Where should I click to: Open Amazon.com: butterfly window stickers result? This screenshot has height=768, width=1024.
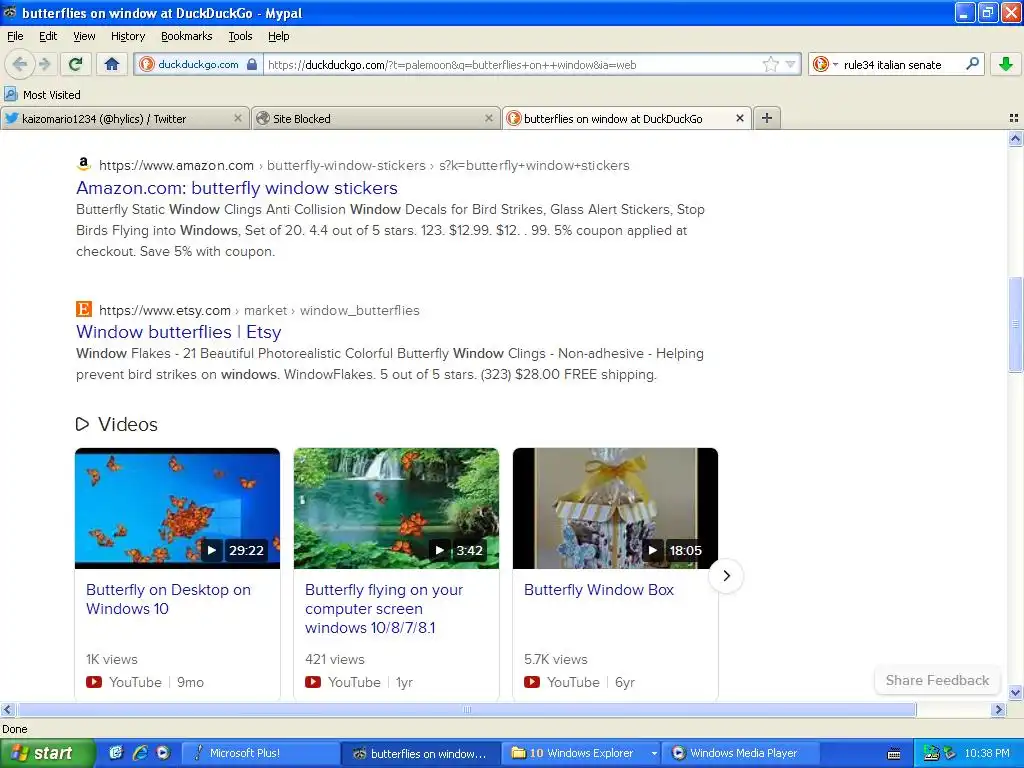236,188
